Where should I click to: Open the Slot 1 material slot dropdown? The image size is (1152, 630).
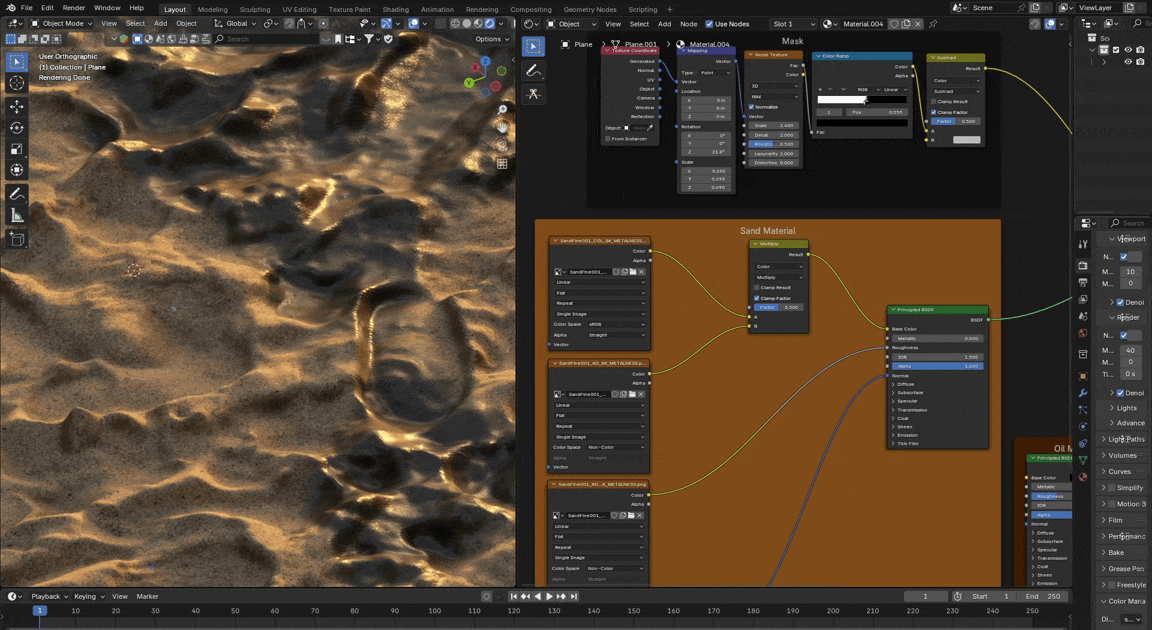point(792,24)
